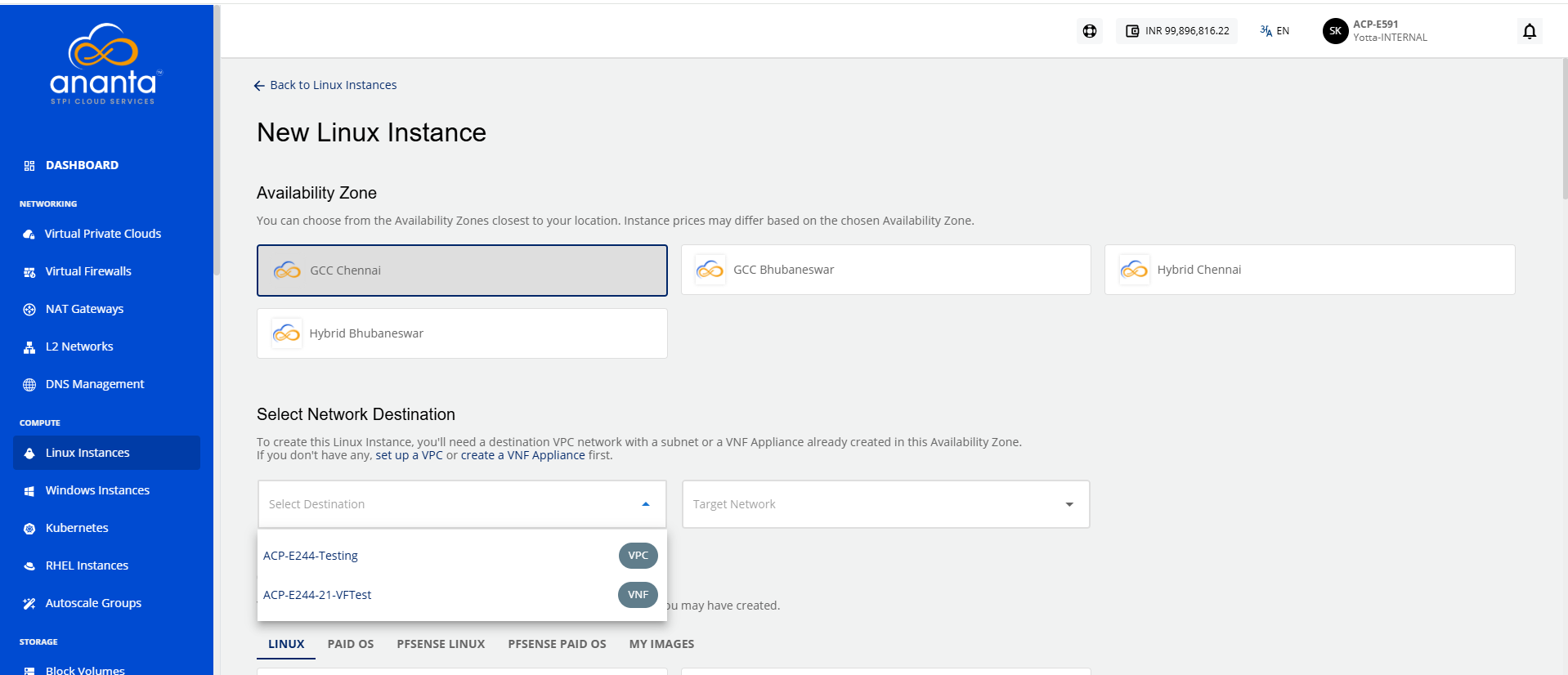Select the Hybrid Bhubaneswar availability zone
Image resolution: width=1568 pixels, height=675 pixels.
[x=462, y=333]
